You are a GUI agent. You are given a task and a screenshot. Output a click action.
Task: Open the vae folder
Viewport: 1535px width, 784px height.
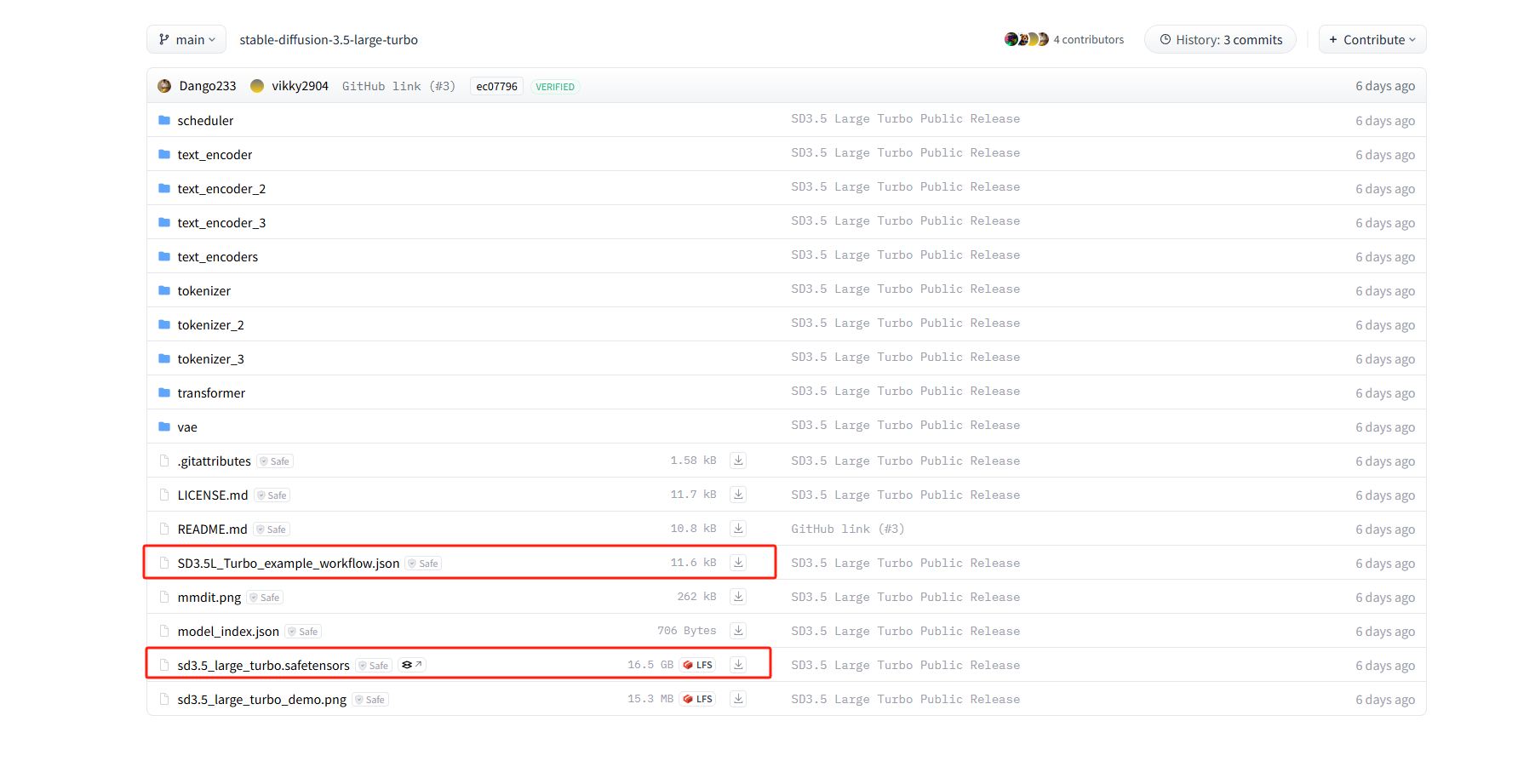click(x=187, y=427)
